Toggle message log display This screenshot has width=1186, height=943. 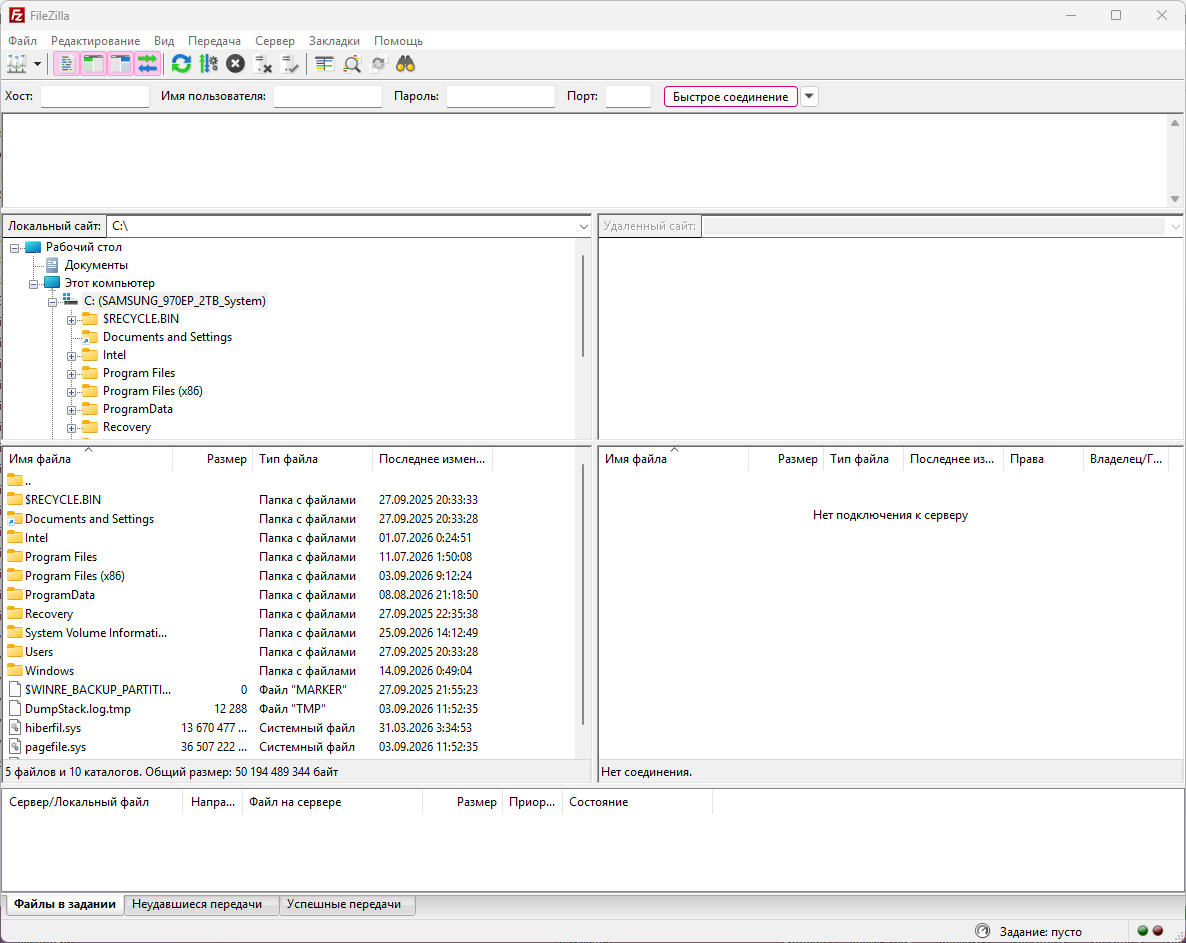point(67,64)
